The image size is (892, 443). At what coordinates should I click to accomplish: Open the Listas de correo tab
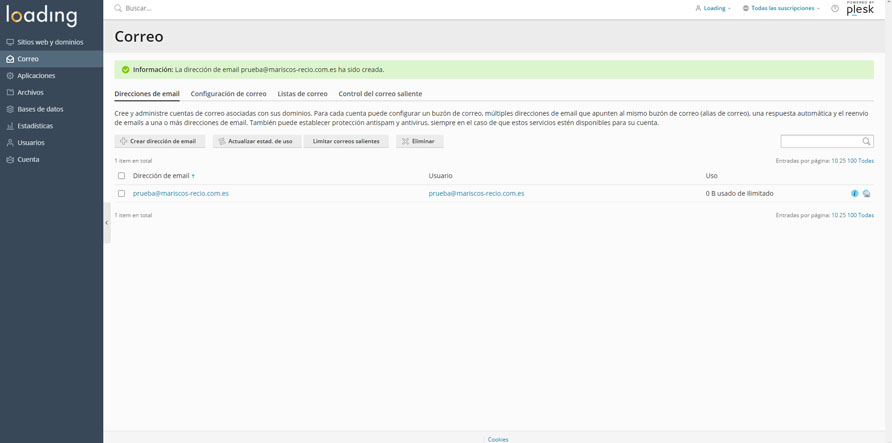pos(302,94)
